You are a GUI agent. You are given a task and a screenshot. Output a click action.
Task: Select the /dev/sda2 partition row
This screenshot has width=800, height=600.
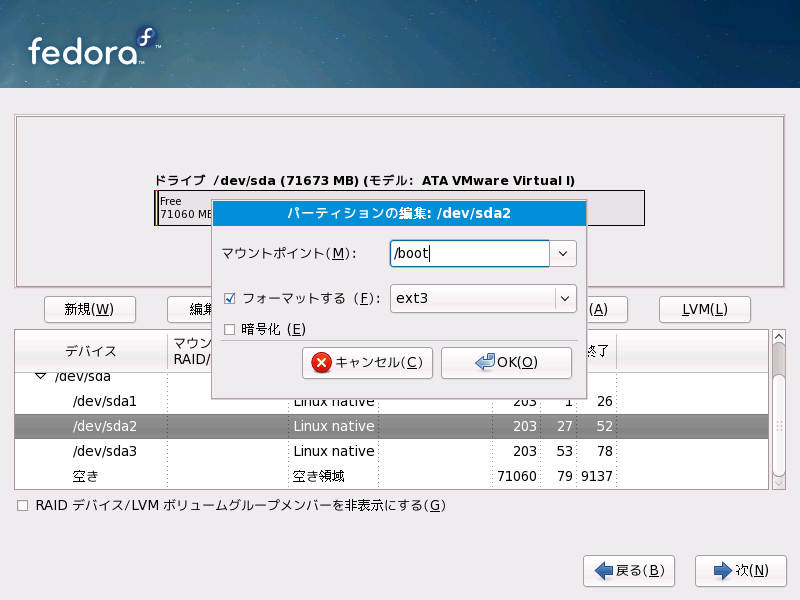[x=391, y=427]
